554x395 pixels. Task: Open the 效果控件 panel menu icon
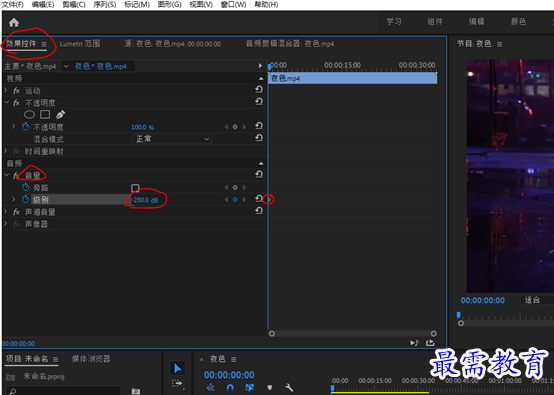point(44,44)
